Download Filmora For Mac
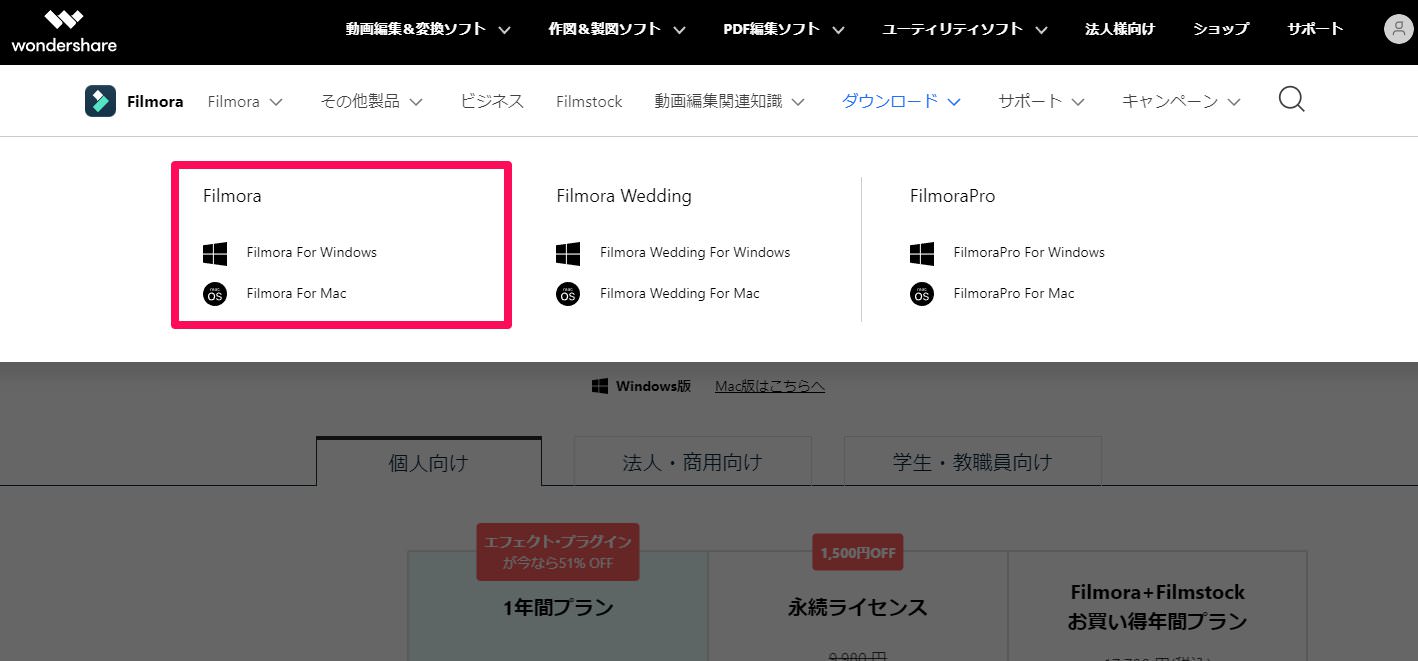Screen dimensions: 1418x661 pyautogui.click(x=297, y=294)
